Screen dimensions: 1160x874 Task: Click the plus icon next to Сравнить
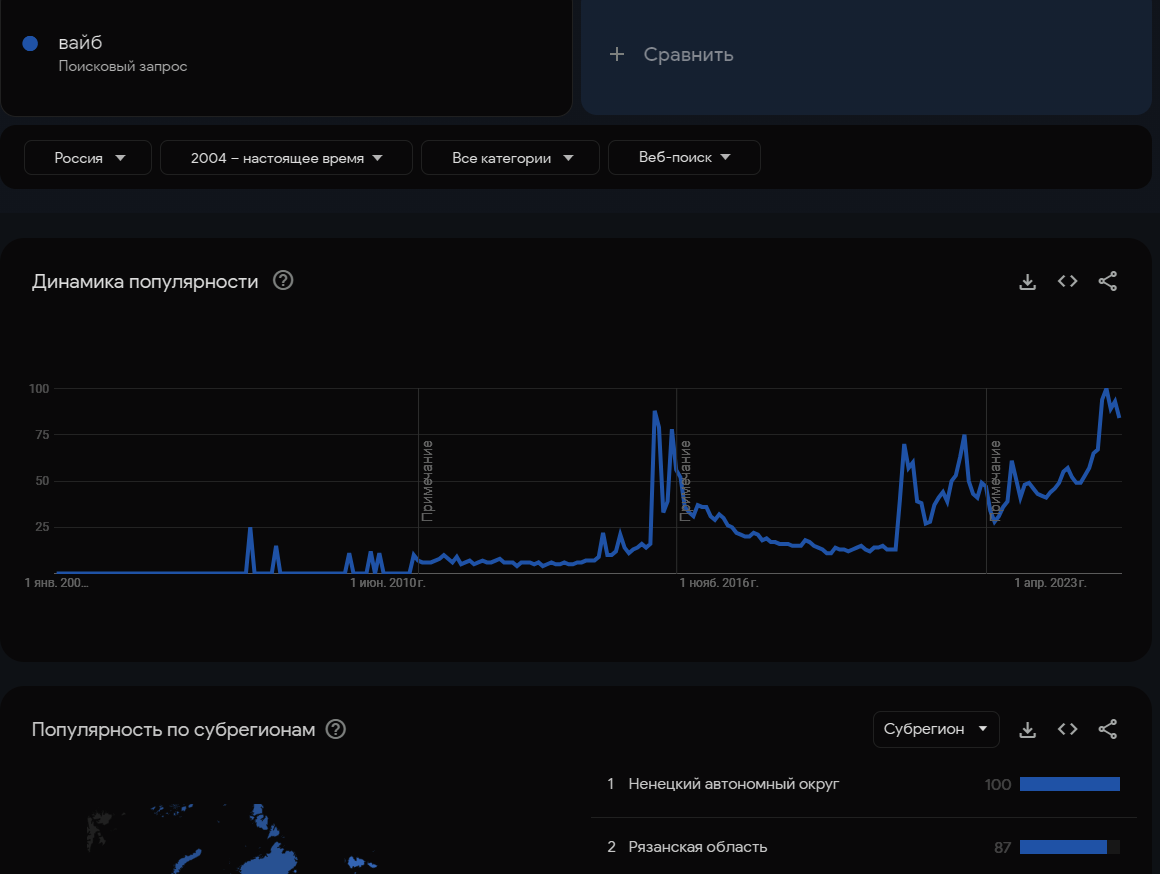tap(616, 54)
